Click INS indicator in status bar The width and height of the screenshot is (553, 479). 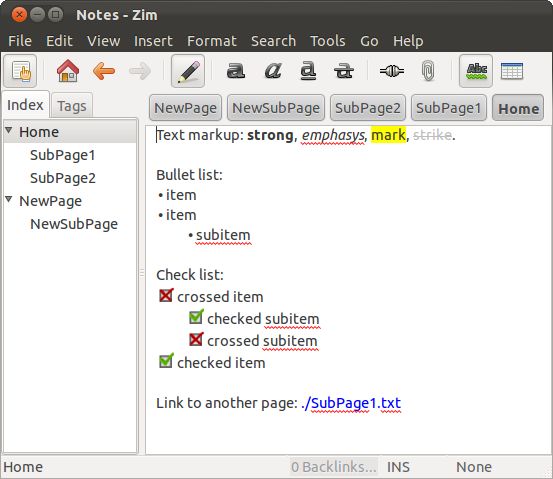[398, 467]
